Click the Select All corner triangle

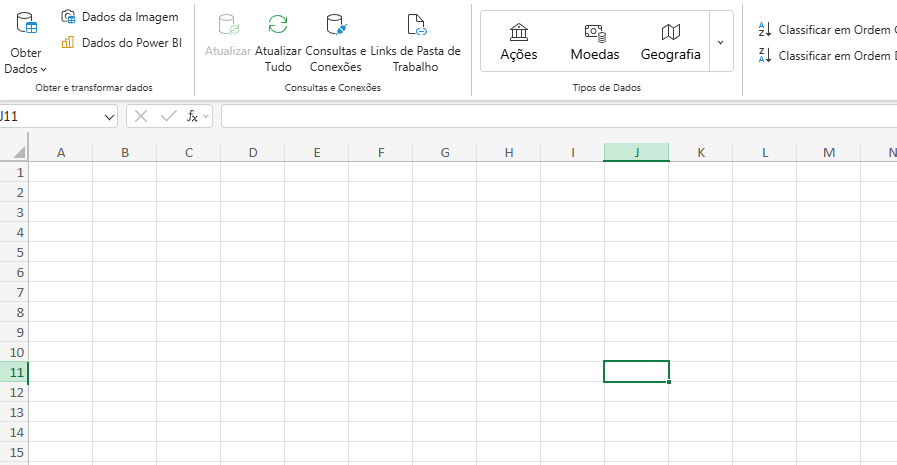click(x=19, y=152)
